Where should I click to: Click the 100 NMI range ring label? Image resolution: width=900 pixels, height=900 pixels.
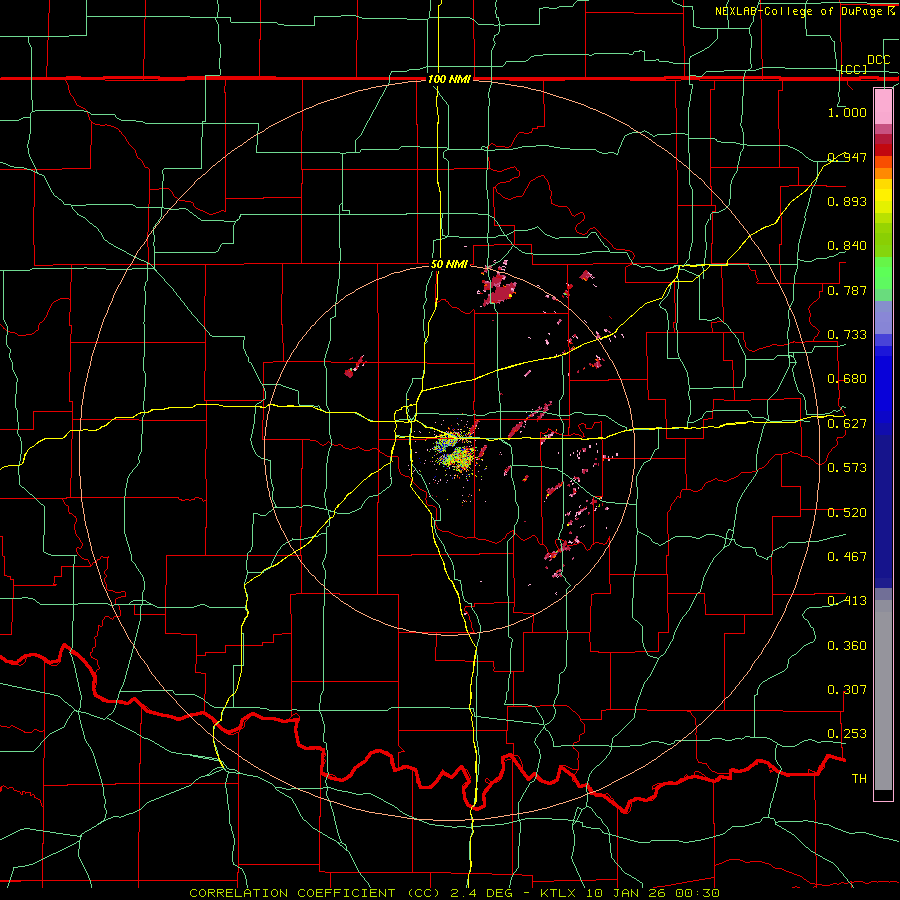tap(449, 79)
